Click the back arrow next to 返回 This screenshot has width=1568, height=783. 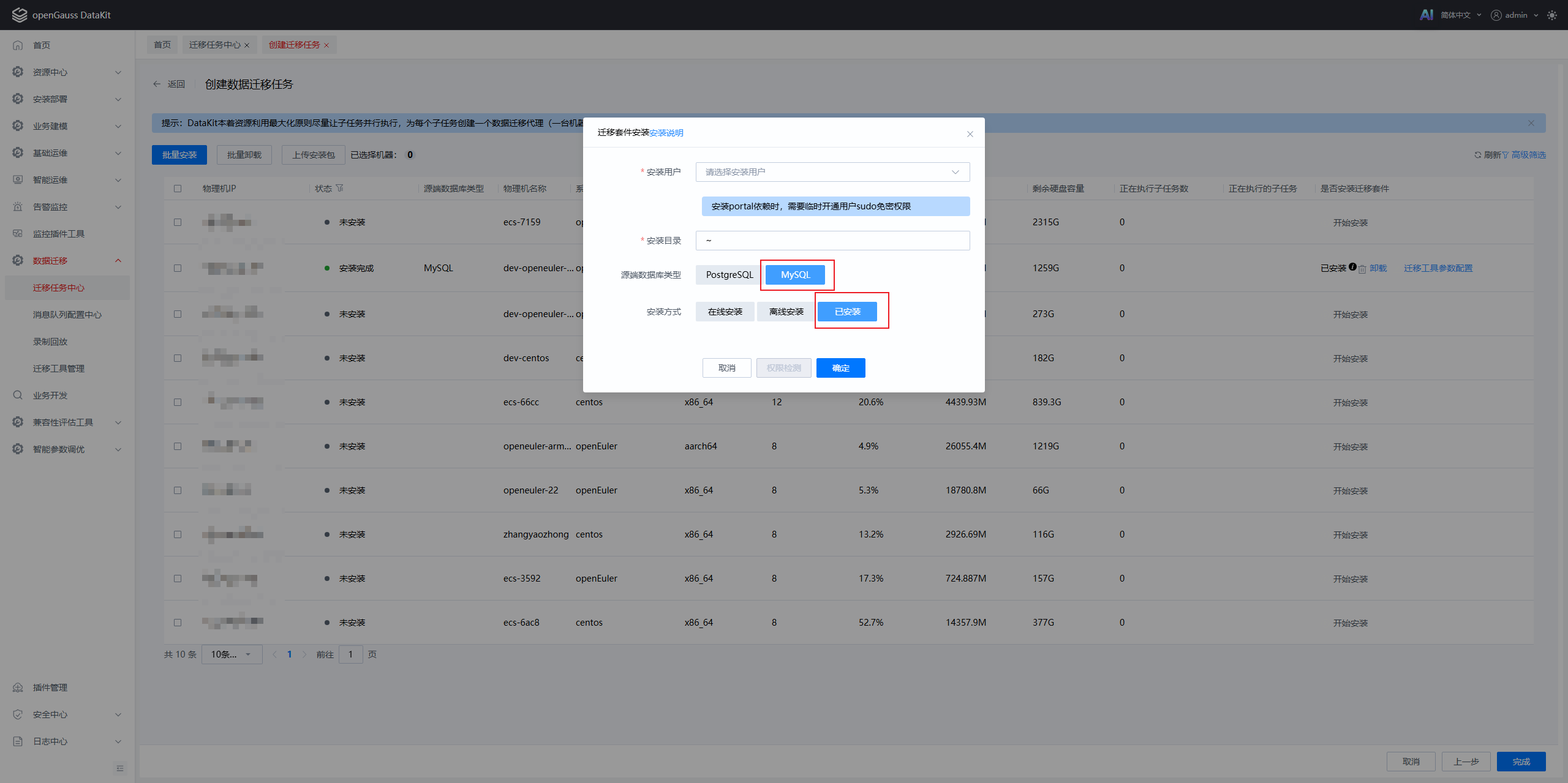coord(157,84)
